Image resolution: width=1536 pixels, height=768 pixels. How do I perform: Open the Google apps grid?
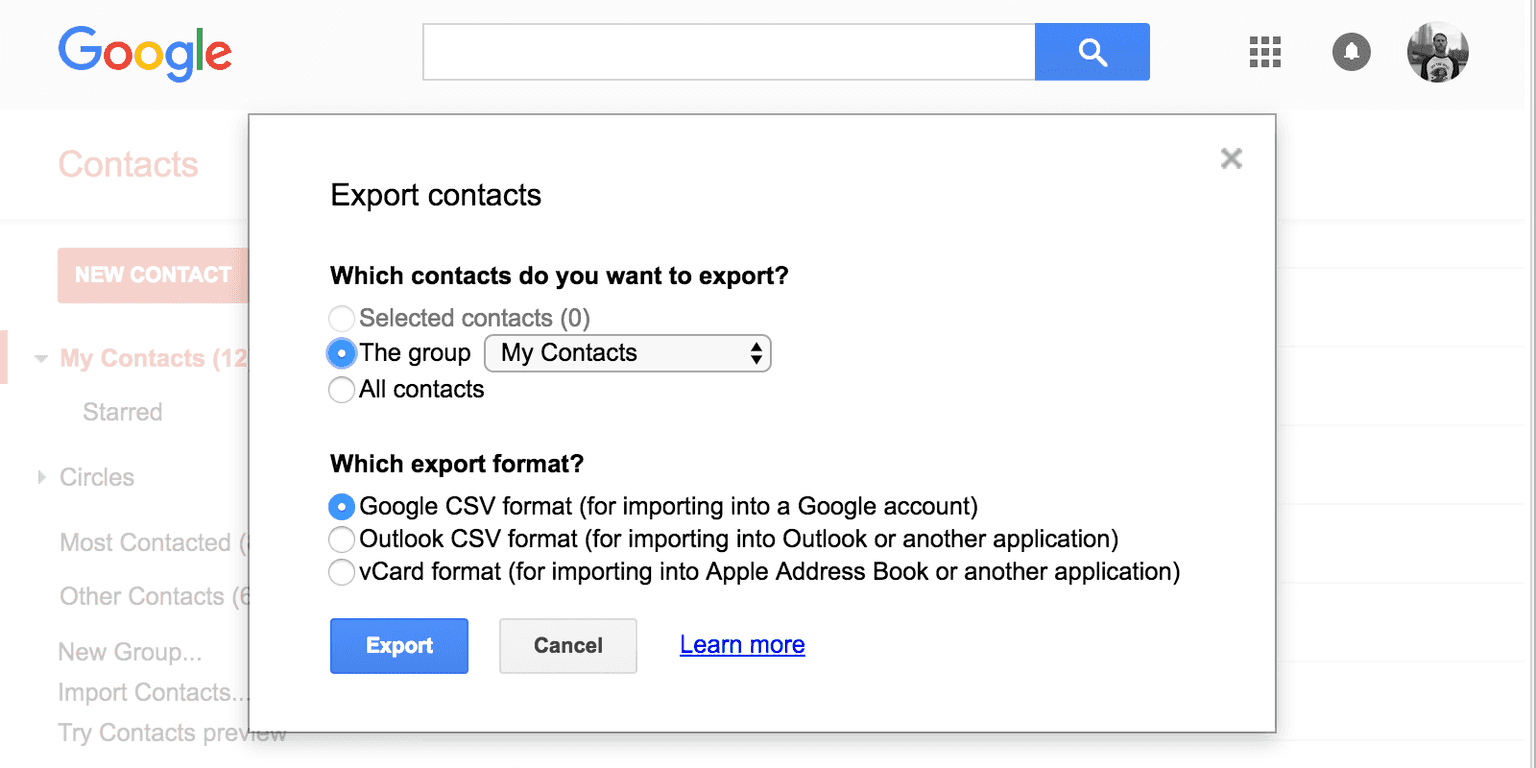(1265, 52)
